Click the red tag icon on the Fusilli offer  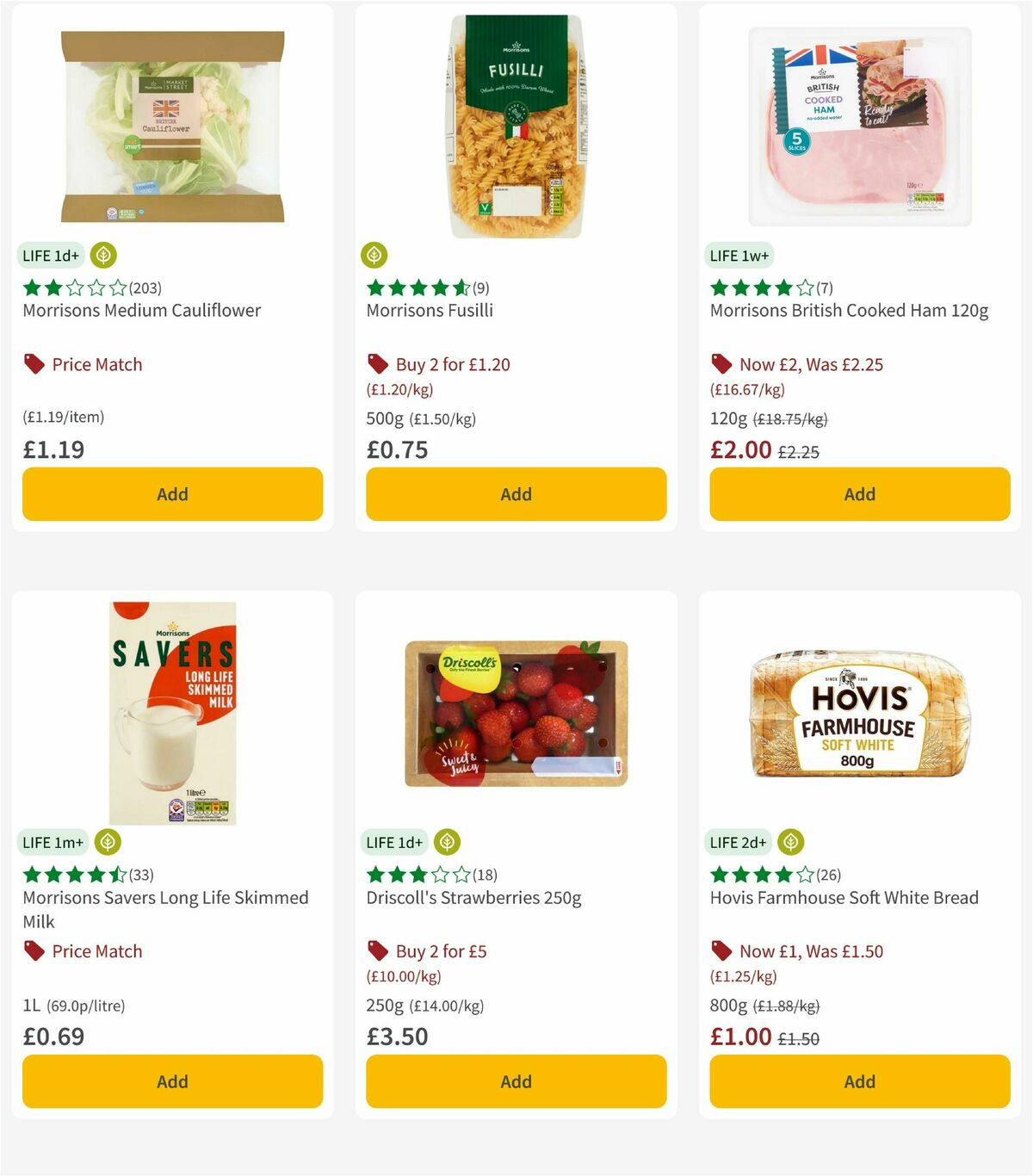coord(377,364)
